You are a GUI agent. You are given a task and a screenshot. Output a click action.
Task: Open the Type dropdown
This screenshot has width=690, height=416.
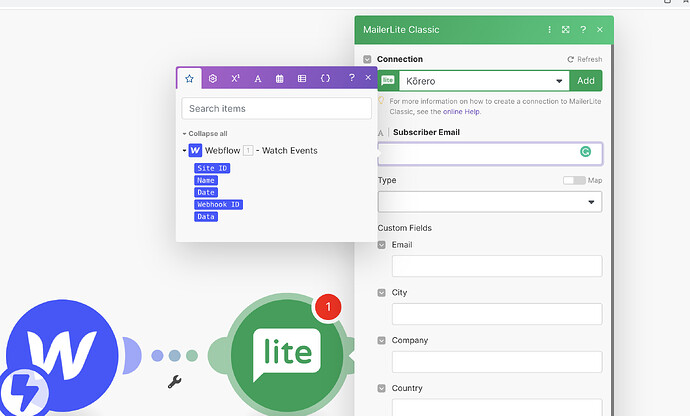click(490, 202)
